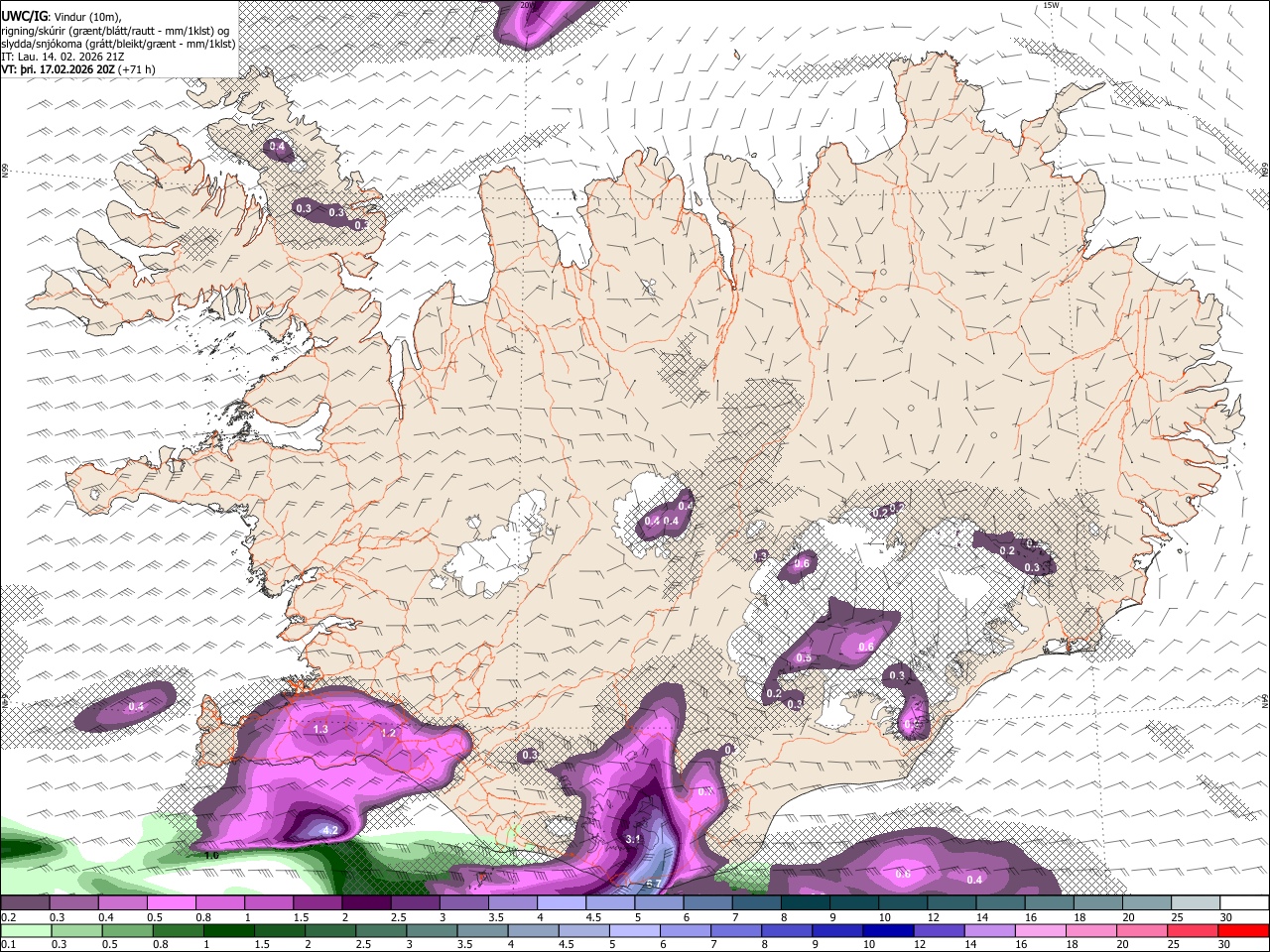This screenshot has height=952, width=1270.
Task: Click the 0.1 label in the lower legend
Action: [9, 944]
